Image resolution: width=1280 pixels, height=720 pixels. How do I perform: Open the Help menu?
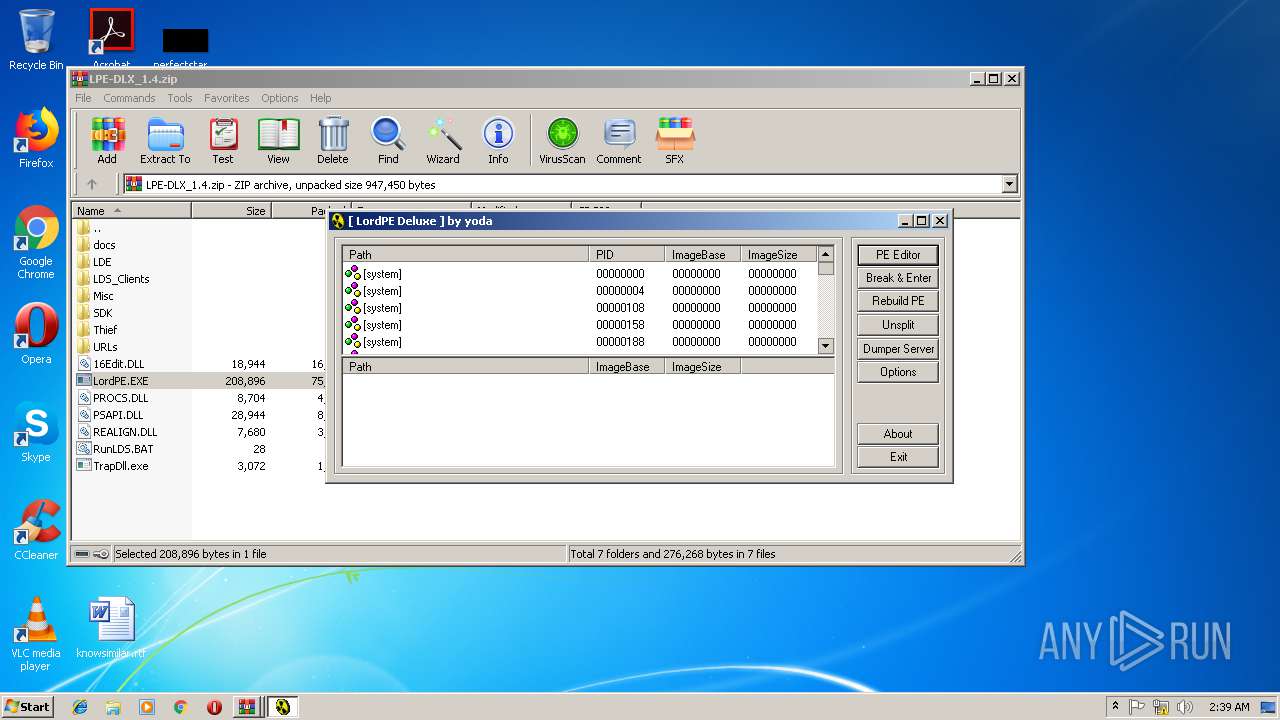pyautogui.click(x=320, y=98)
